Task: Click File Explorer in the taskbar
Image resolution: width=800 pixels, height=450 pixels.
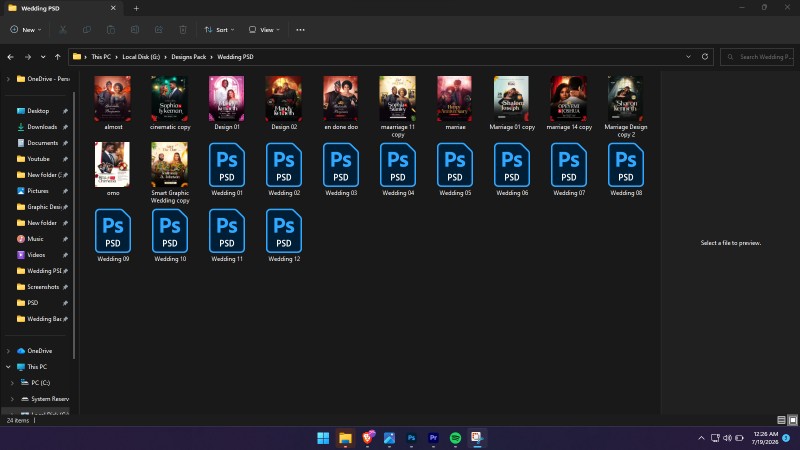Action: tap(345, 438)
